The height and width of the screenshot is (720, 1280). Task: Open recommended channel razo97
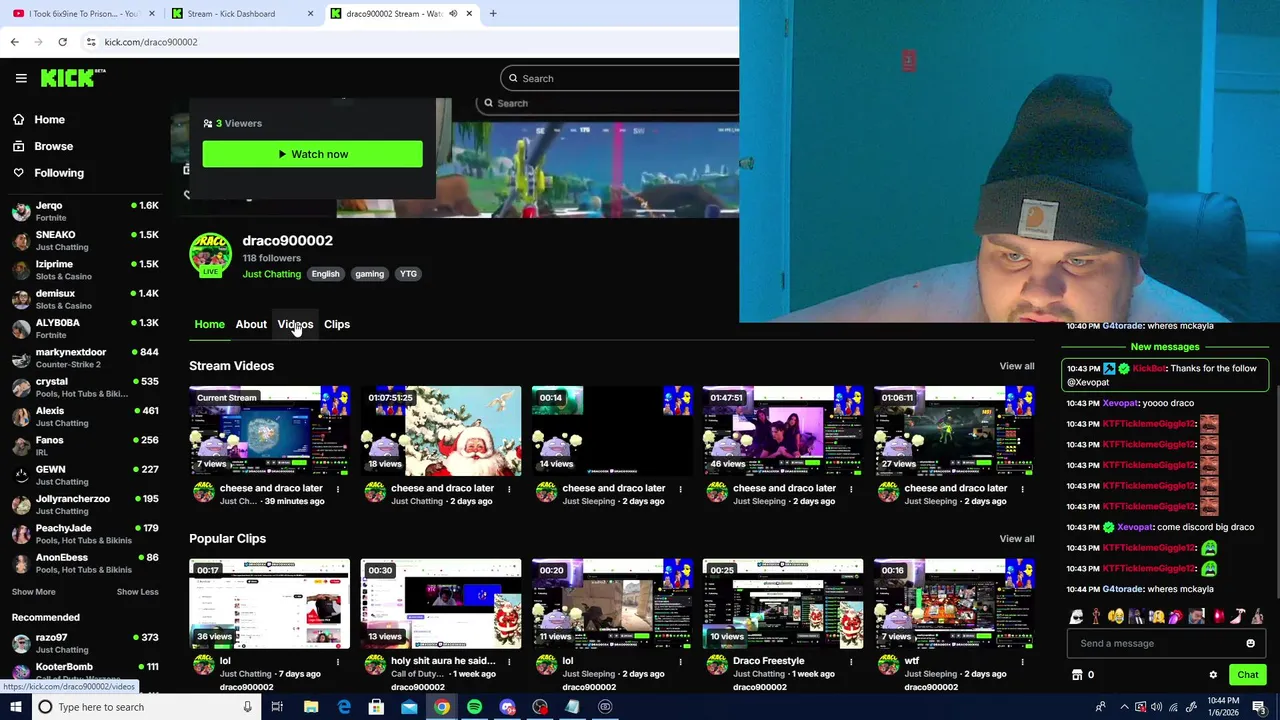[85, 643]
